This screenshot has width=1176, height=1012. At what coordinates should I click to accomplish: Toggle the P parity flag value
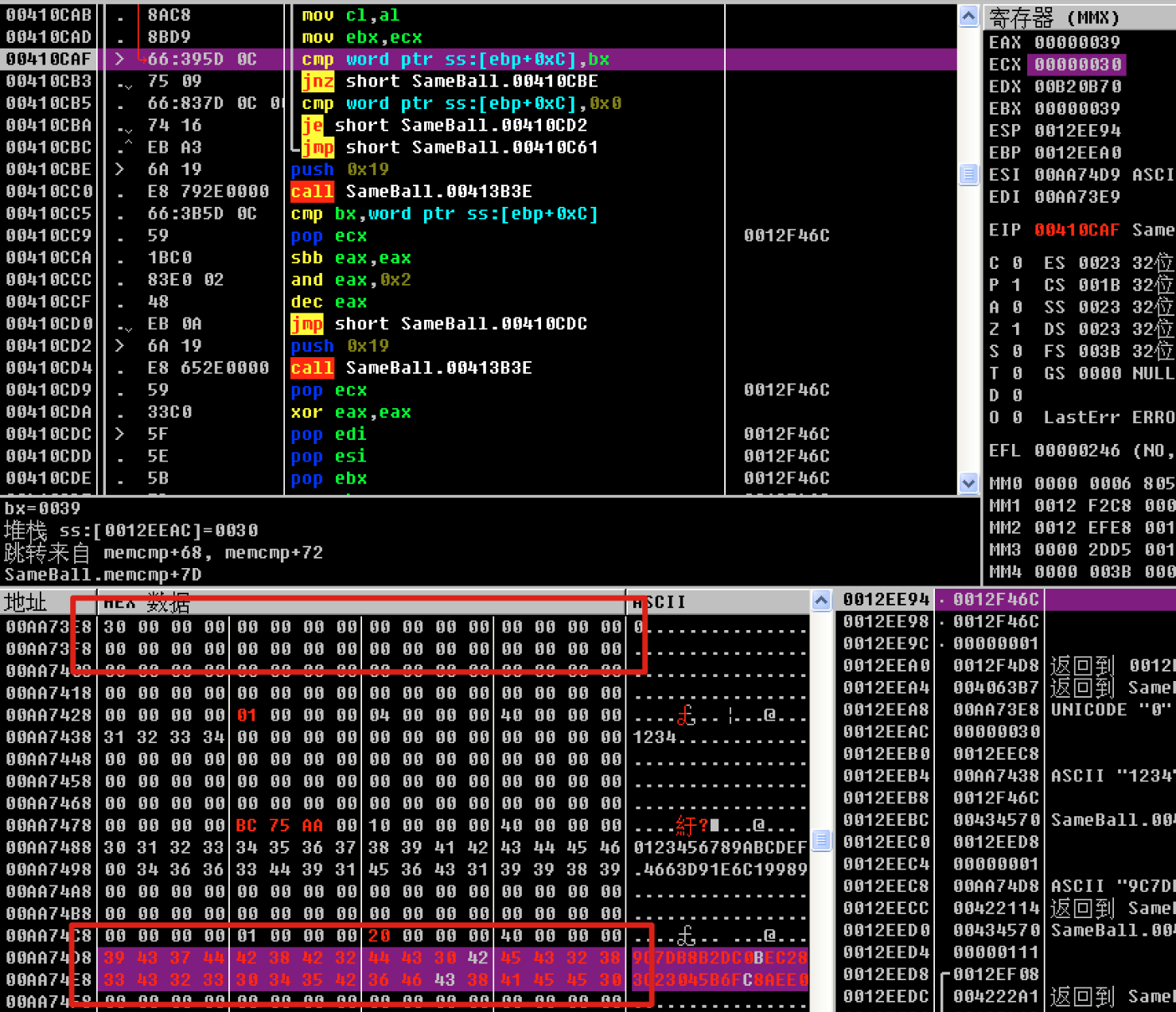click(1016, 285)
